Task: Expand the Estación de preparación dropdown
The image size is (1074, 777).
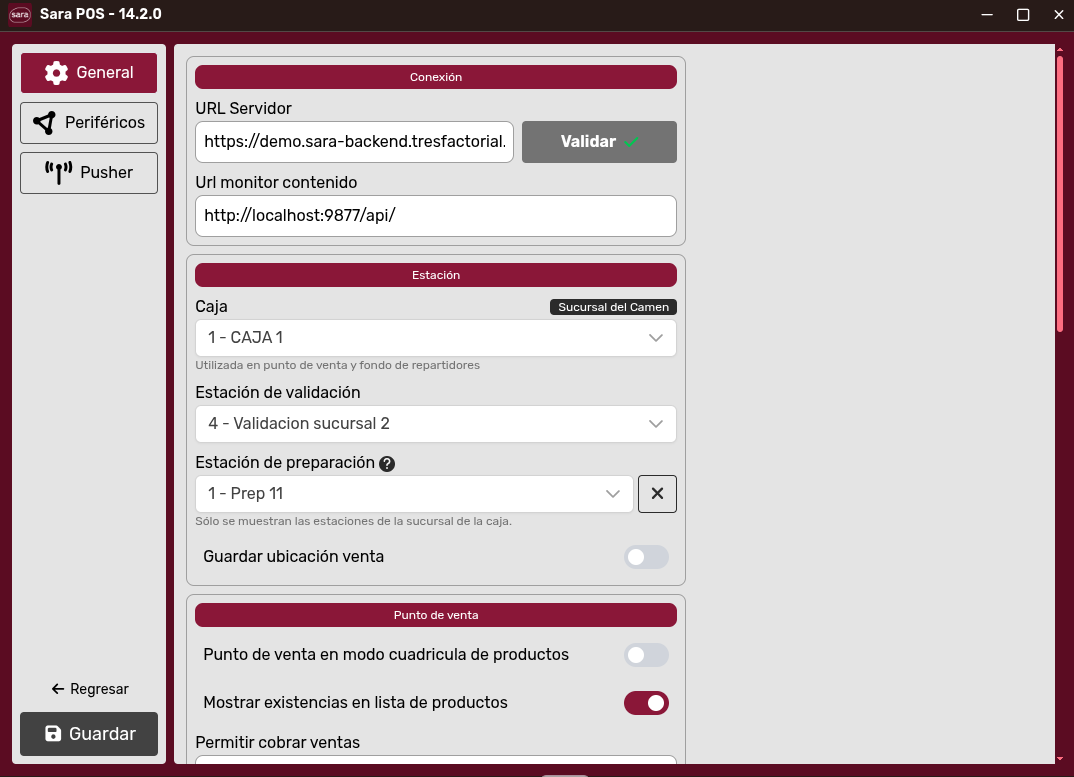Action: point(414,493)
